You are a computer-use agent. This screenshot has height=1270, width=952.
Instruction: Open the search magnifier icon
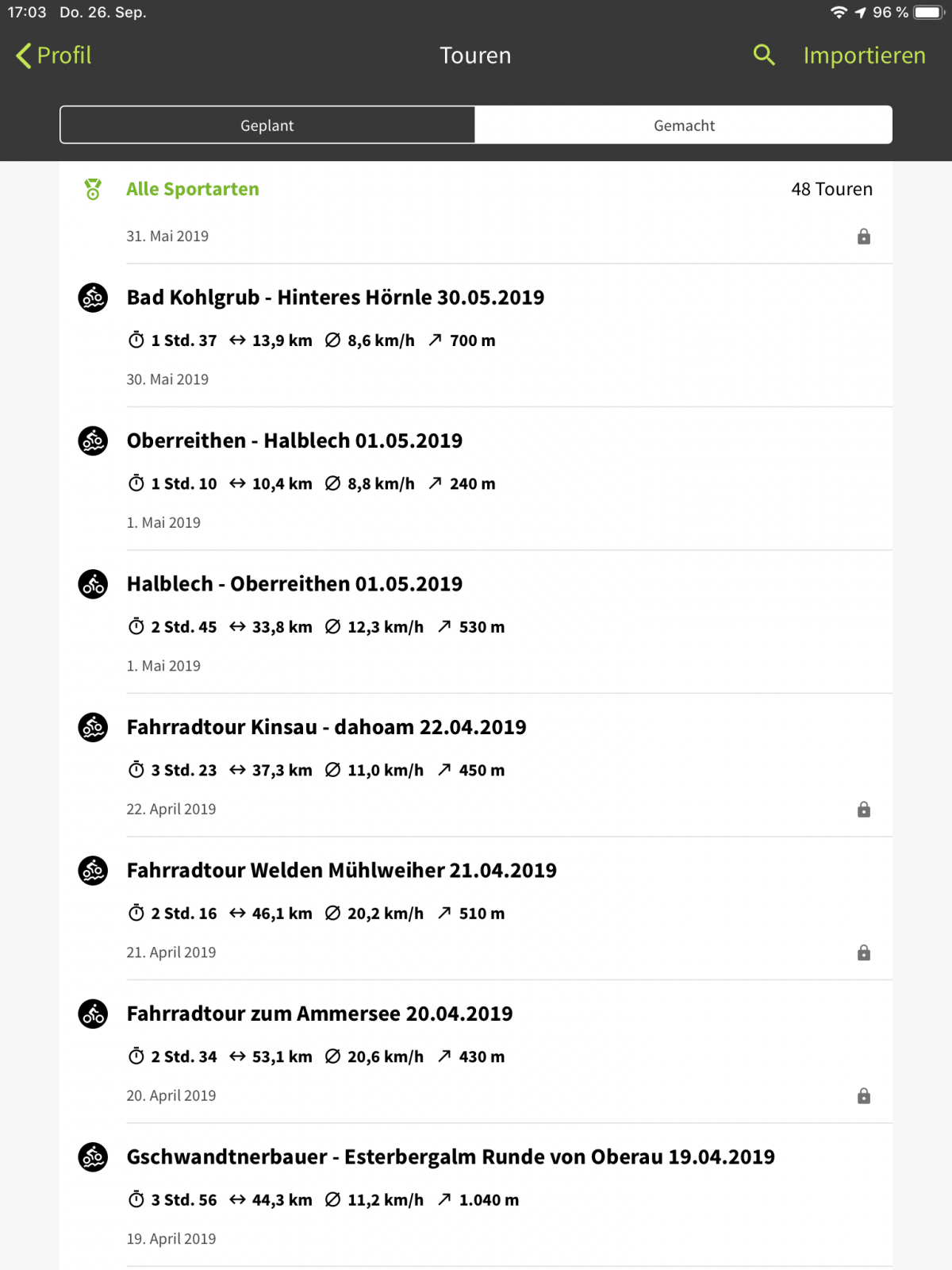[x=764, y=55]
